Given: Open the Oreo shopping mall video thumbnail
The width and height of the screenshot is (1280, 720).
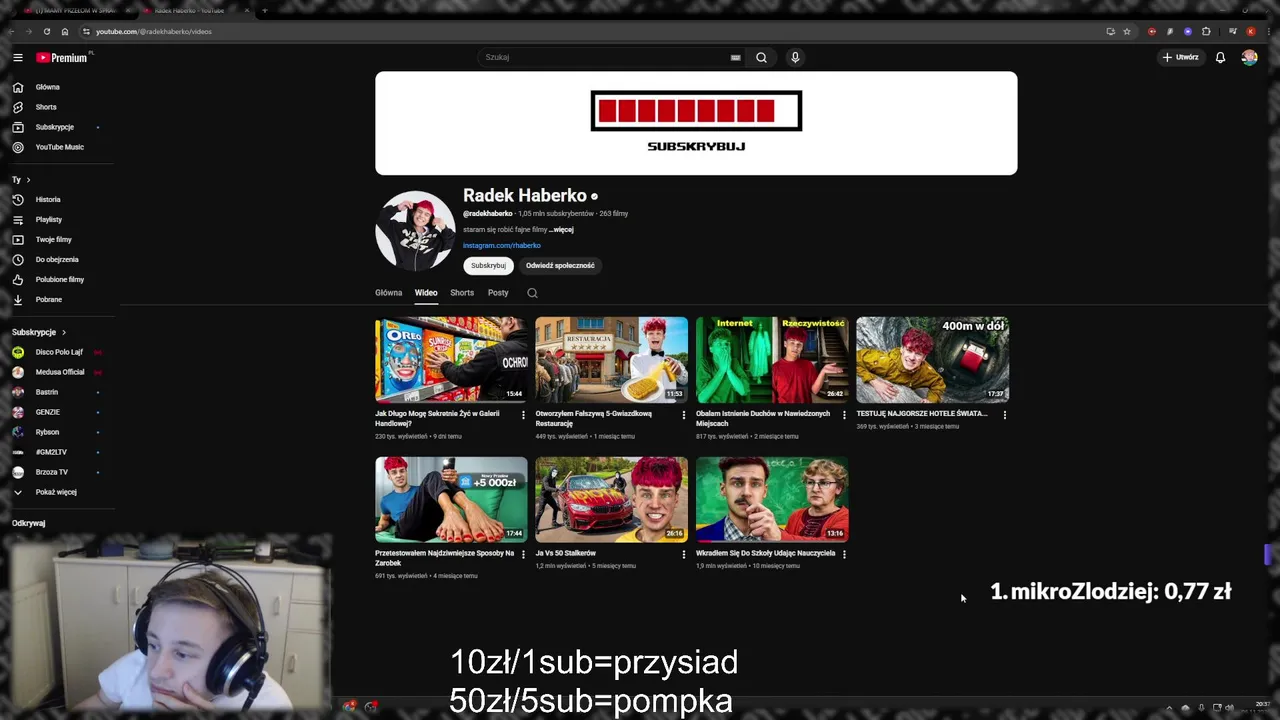Looking at the screenshot, I should pyautogui.click(x=451, y=360).
